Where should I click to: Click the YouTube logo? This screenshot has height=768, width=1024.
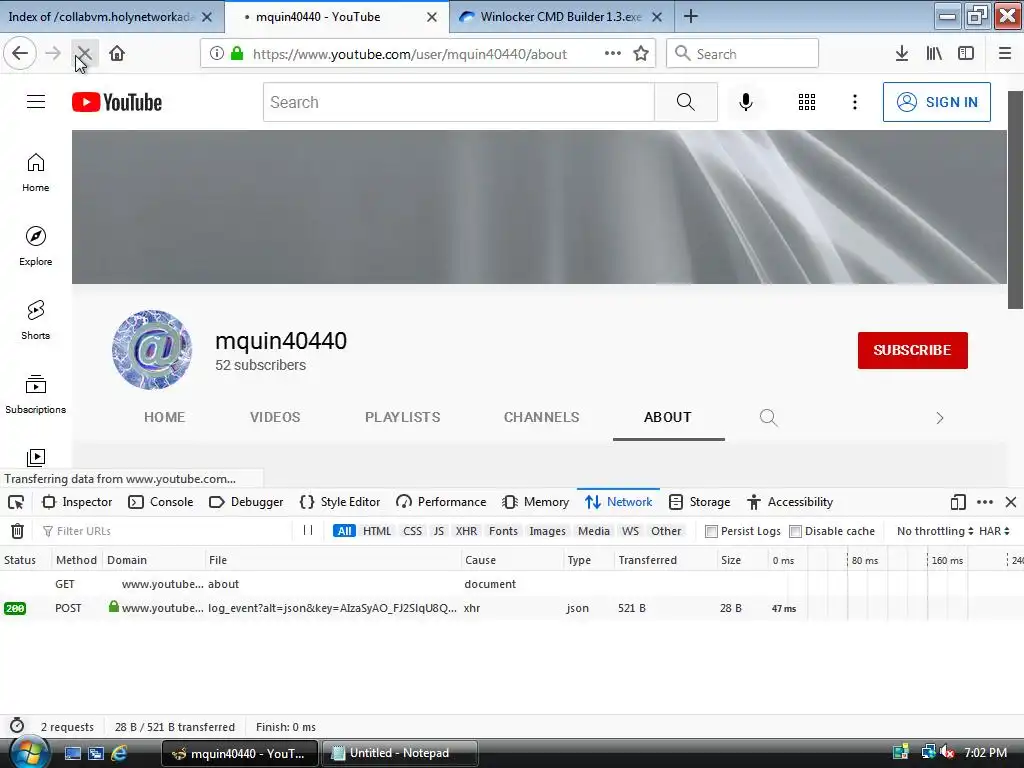117,103
